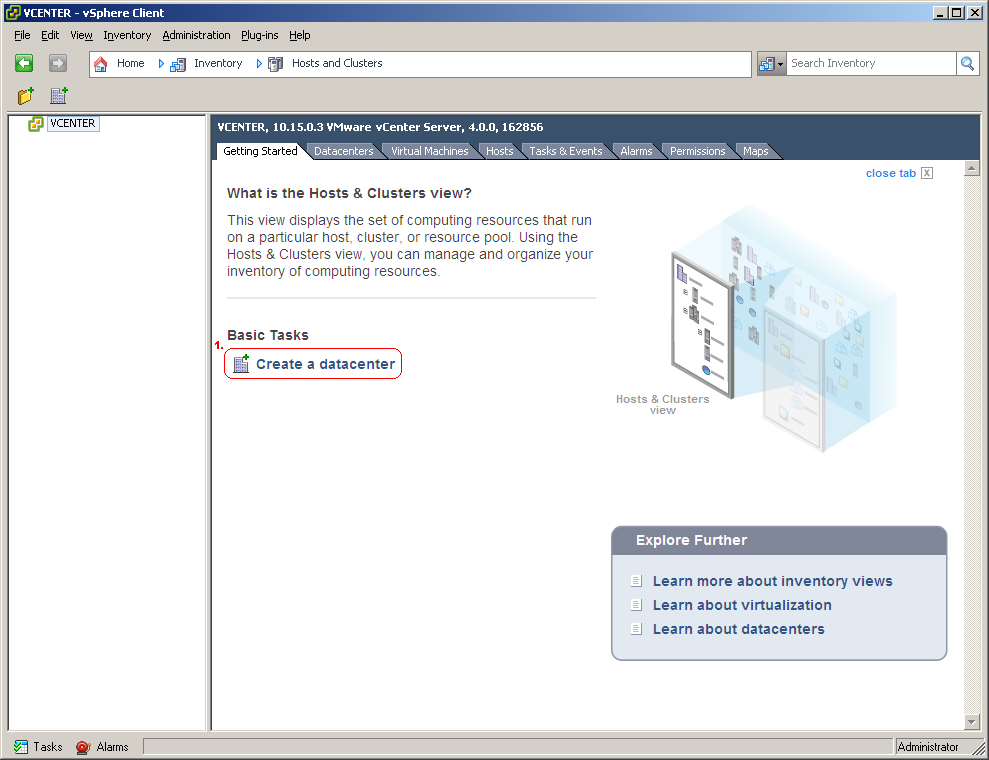
Task: Click the document icon beside Learn more about inventory views
Action: click(636, 581)
